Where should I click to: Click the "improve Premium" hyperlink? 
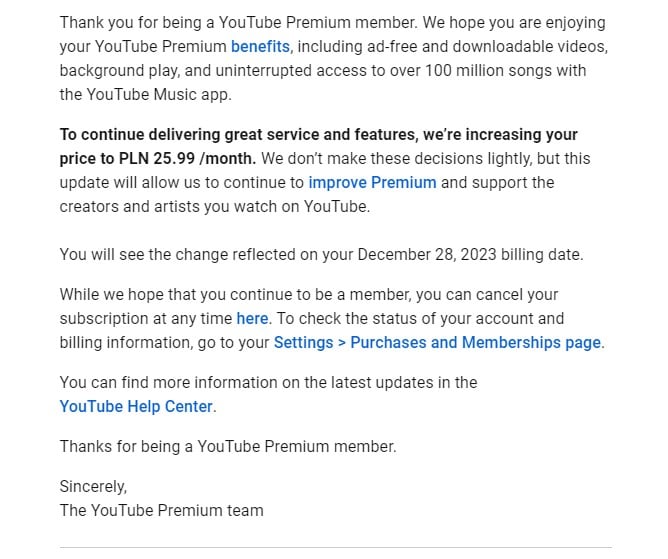coord(372,182)
